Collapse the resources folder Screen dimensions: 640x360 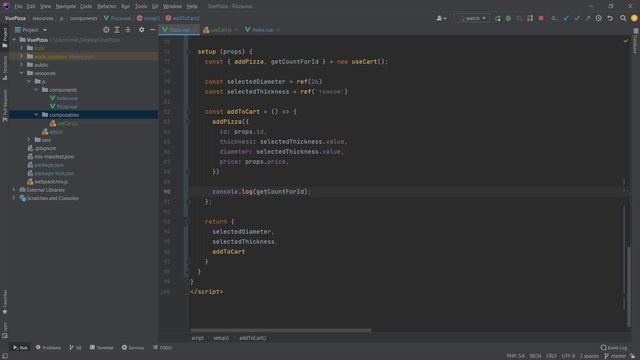(x=22, y=73)
